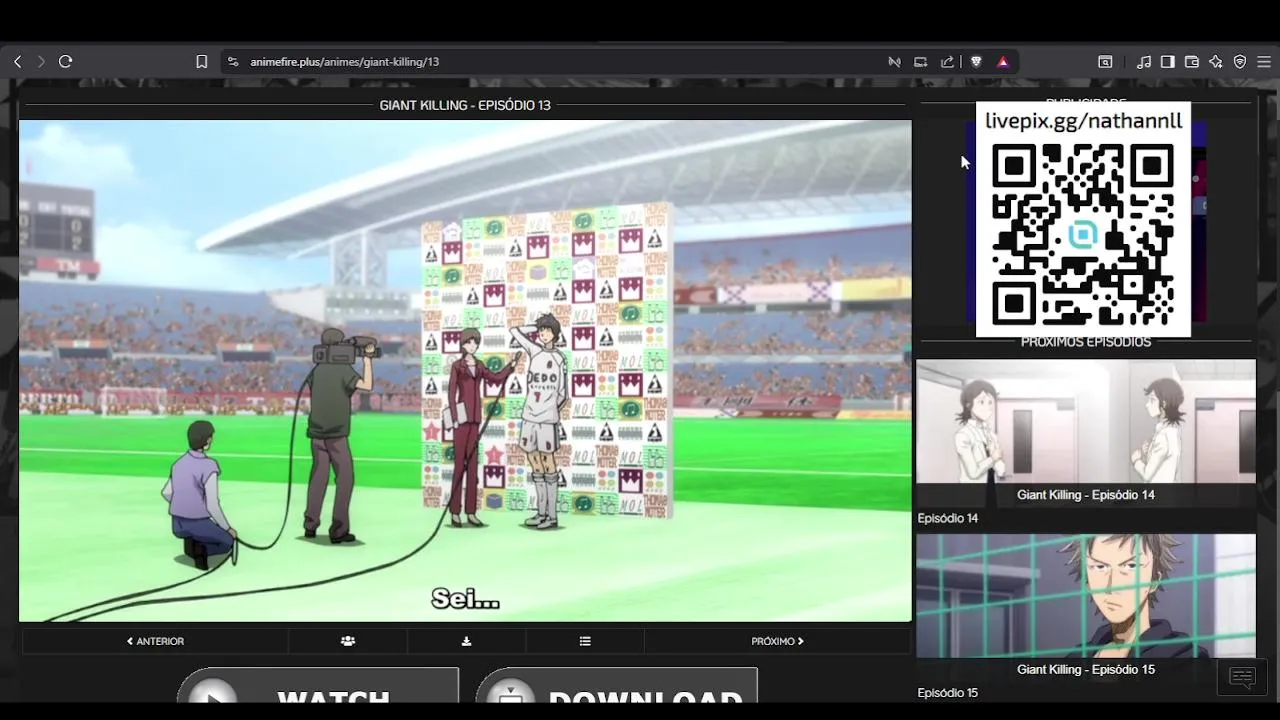The width and height of the screenshot is (1280, 720).
Task: Click the download icon below player
Action: pyautogui.click(x=466, y=641)
